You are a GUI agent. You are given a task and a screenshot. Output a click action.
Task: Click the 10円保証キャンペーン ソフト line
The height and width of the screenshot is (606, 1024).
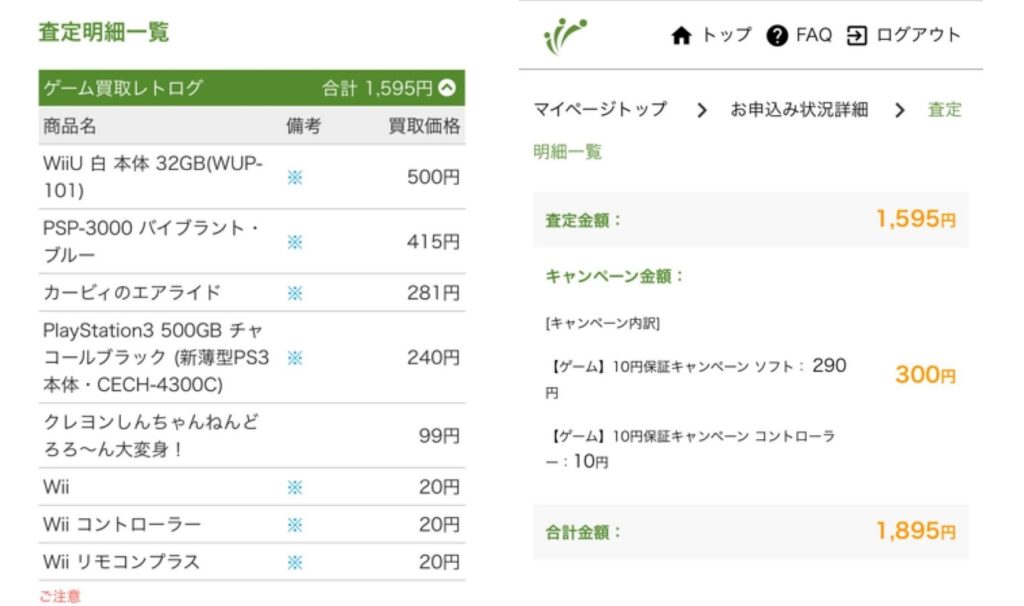(696, 379)
